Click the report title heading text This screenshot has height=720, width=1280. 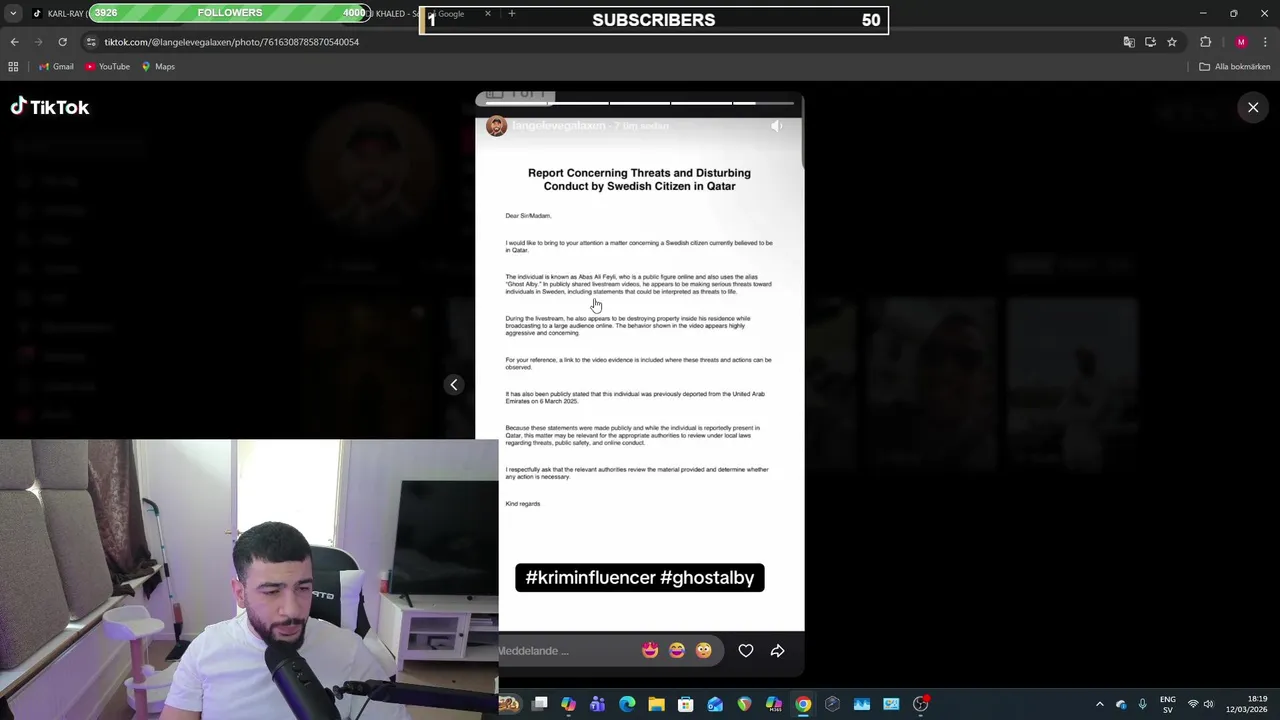pos(639,179)
